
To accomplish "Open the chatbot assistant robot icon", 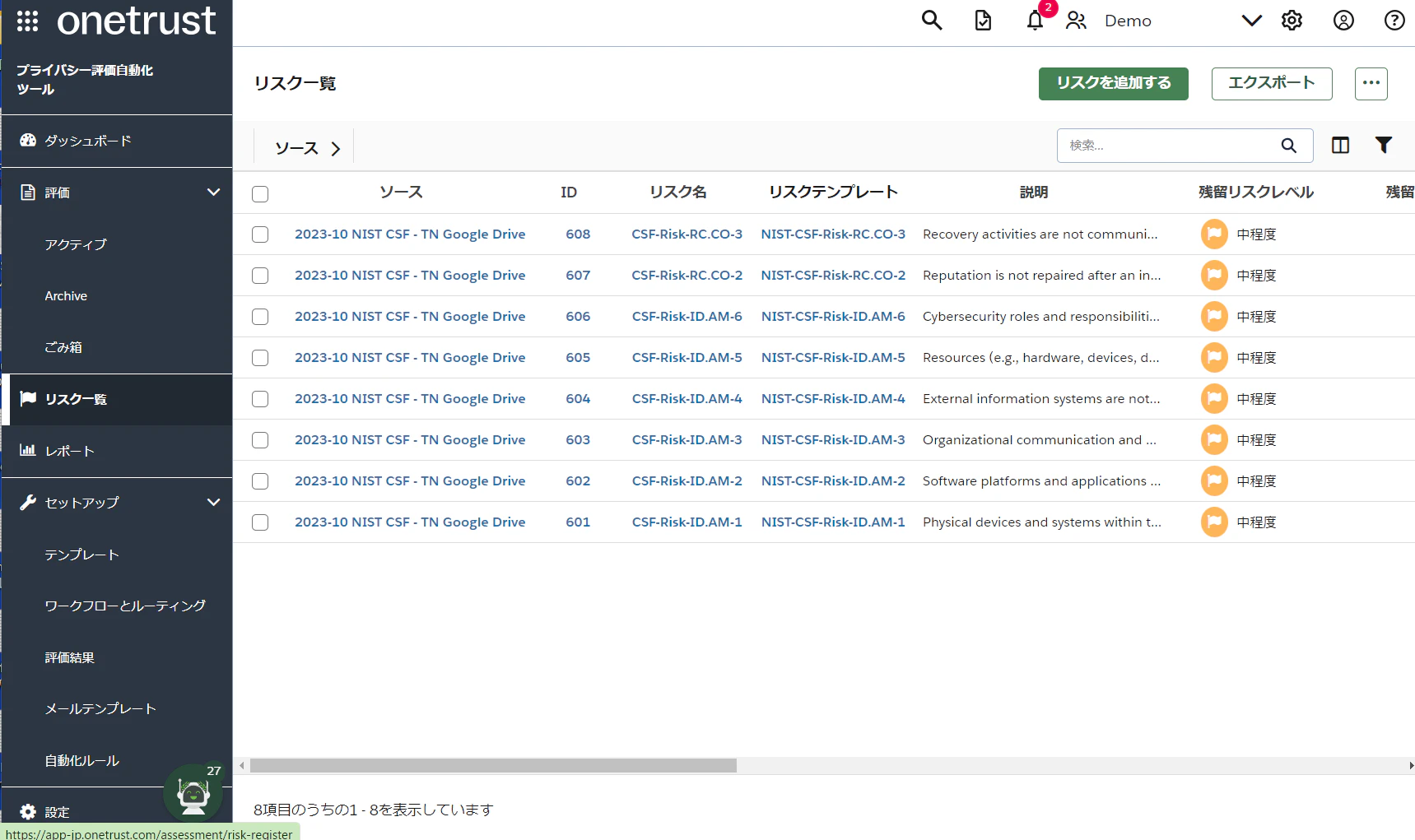I will click(193, 794).
